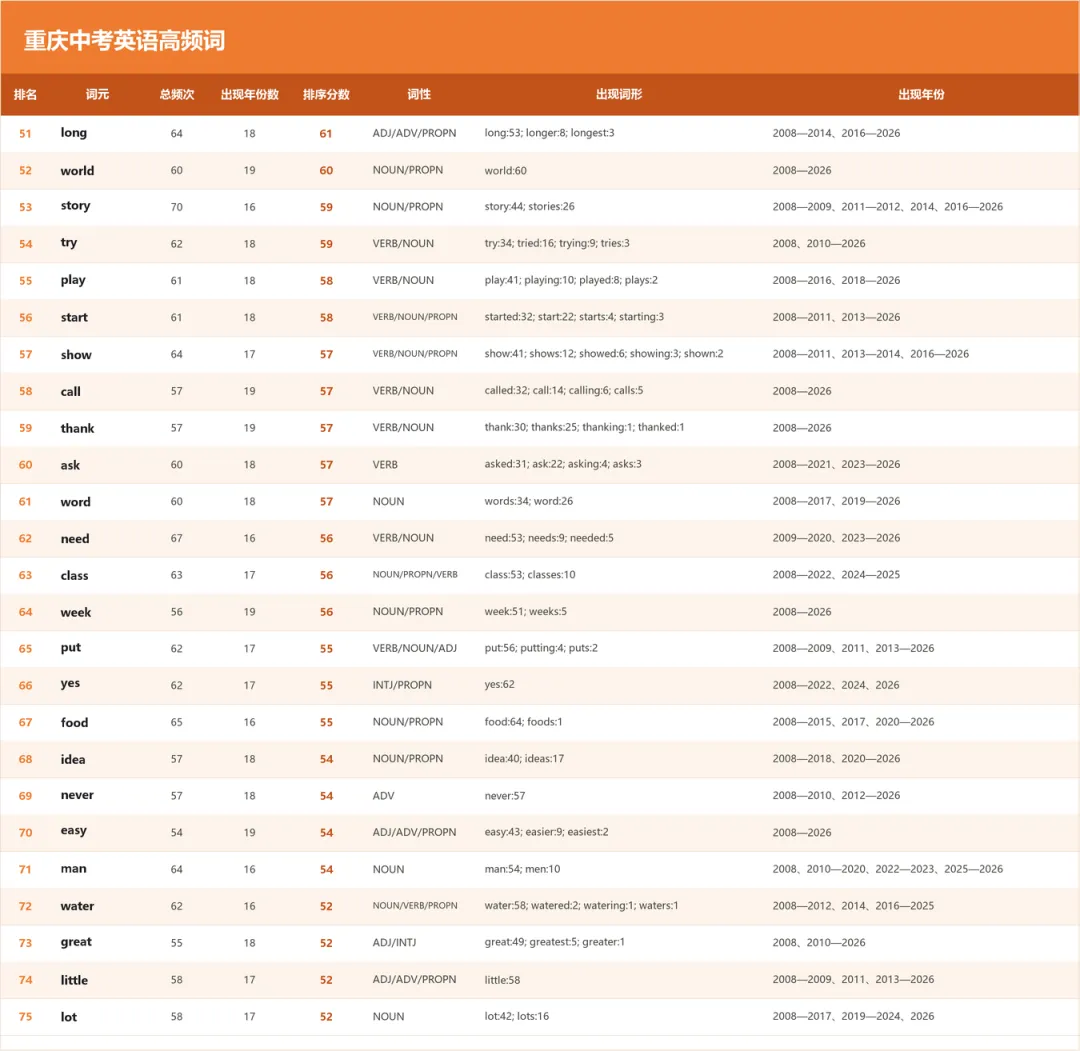The width and height of the screenshot is (1080, 1051).
Task: Click the years "2009—2020、2023—2026" in the need row
Action: pyautogui.click(x=836, y=538)
